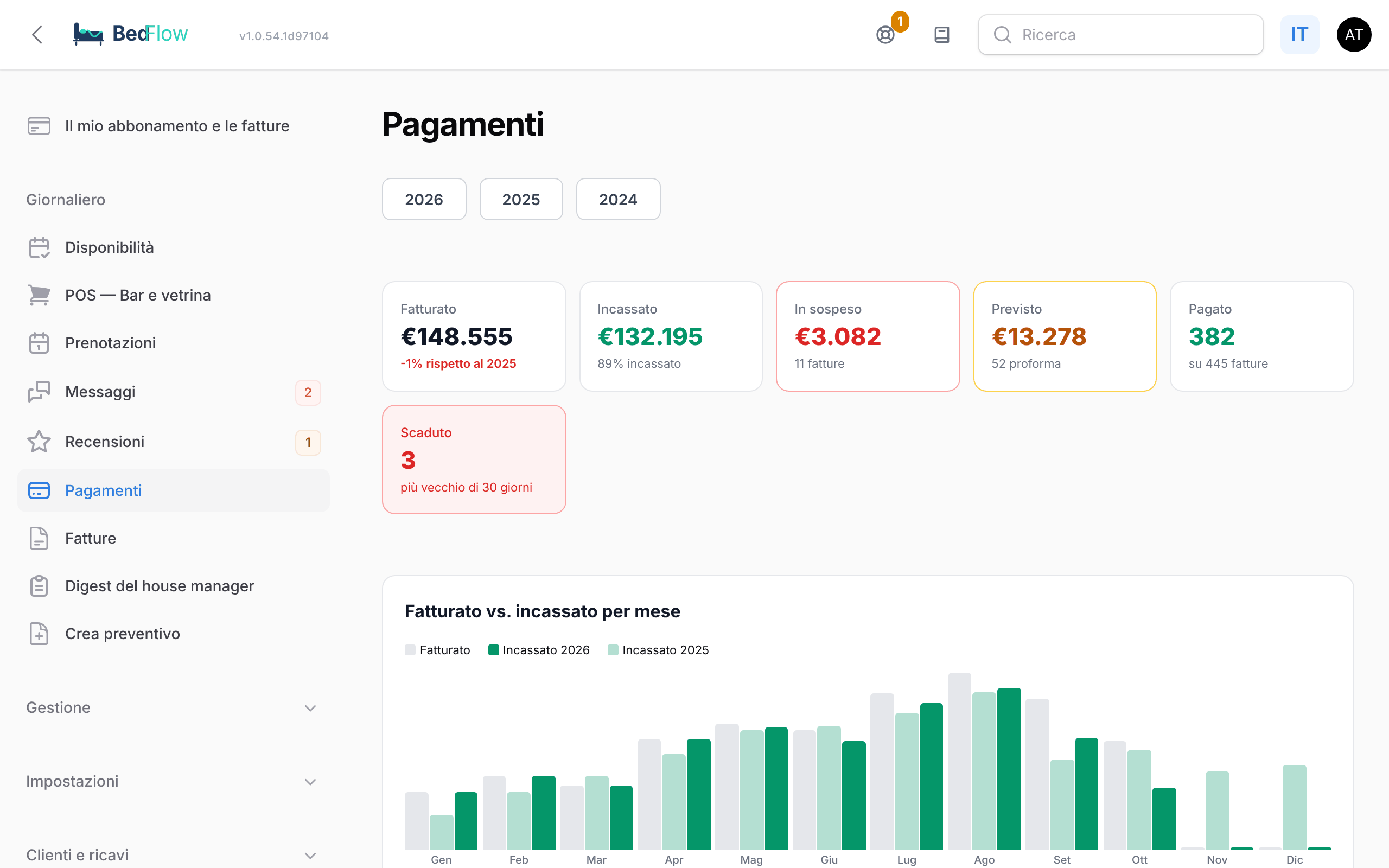The width and height of the screenshot is (1389, 868).
Task: Click the Prenotazioni calendar icon
Action: (39, 343)
